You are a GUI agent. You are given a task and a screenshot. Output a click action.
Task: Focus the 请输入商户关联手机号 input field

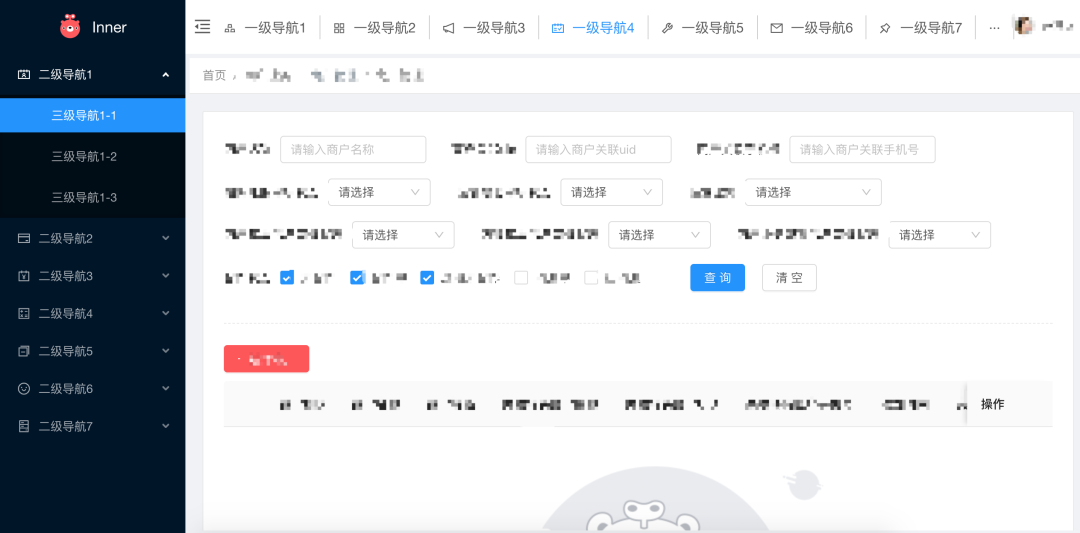click(862, 149)
